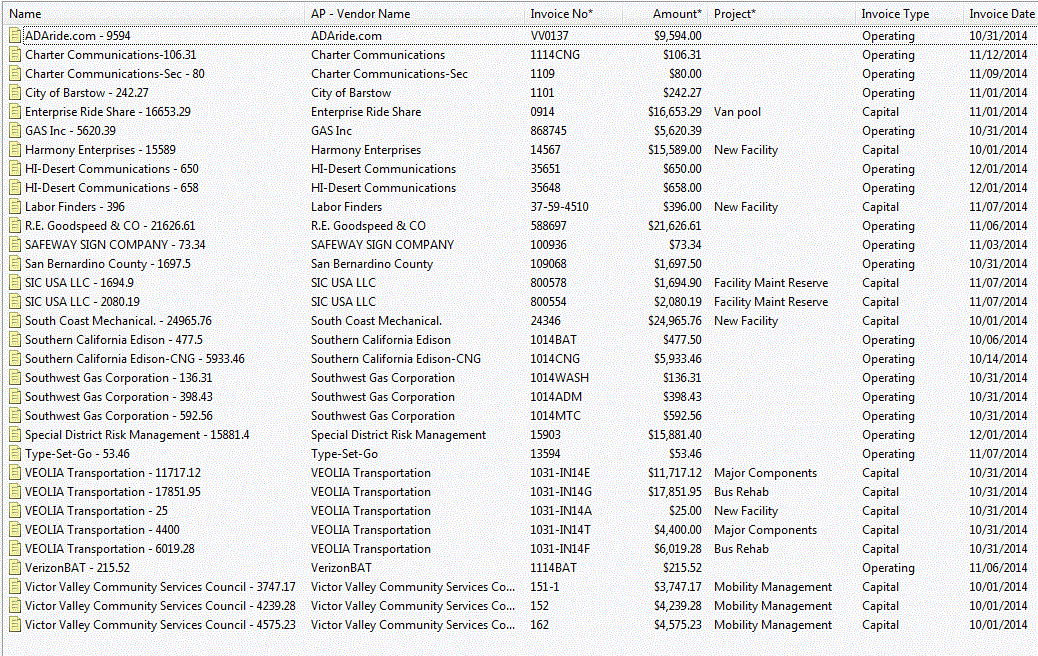The image size is (1038, 656).
Task: Click the icon for R.E. Goodspeed & CO - 21626.61
Action: pos(15,226)
